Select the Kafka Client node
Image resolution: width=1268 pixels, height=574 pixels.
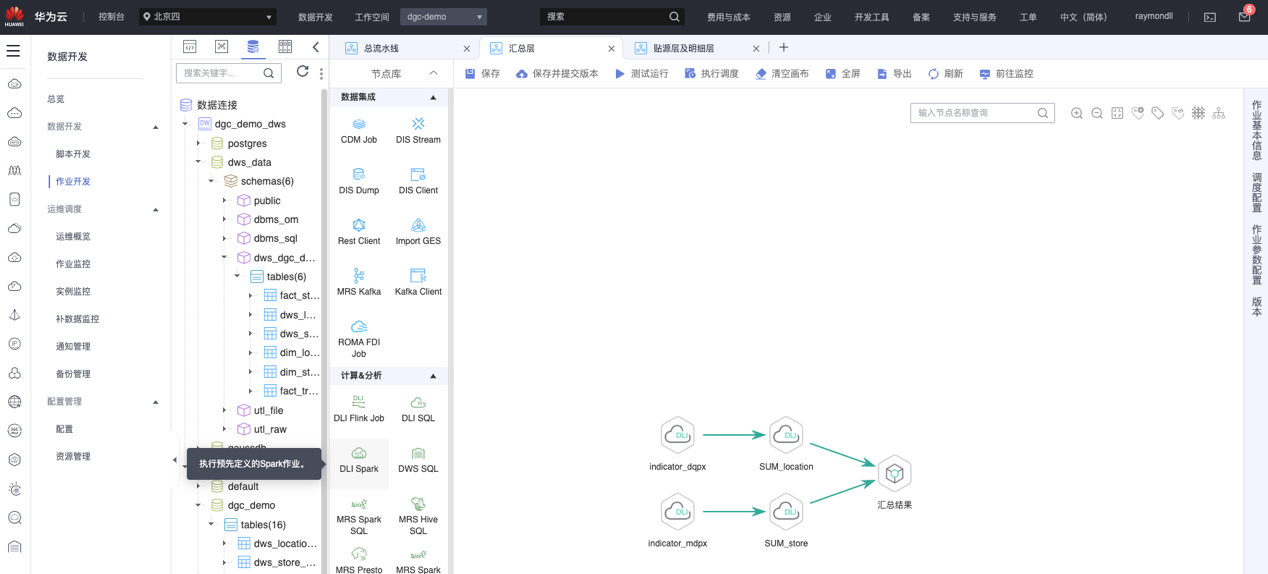pyautogui.click(x=418, y=283)
